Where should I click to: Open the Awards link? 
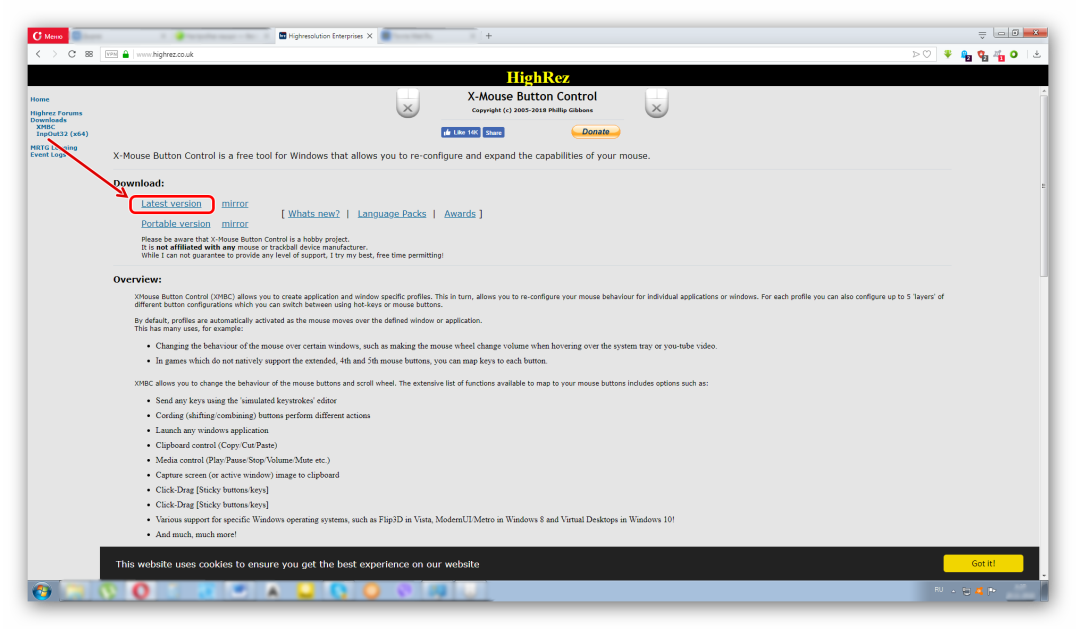point(460,214)
